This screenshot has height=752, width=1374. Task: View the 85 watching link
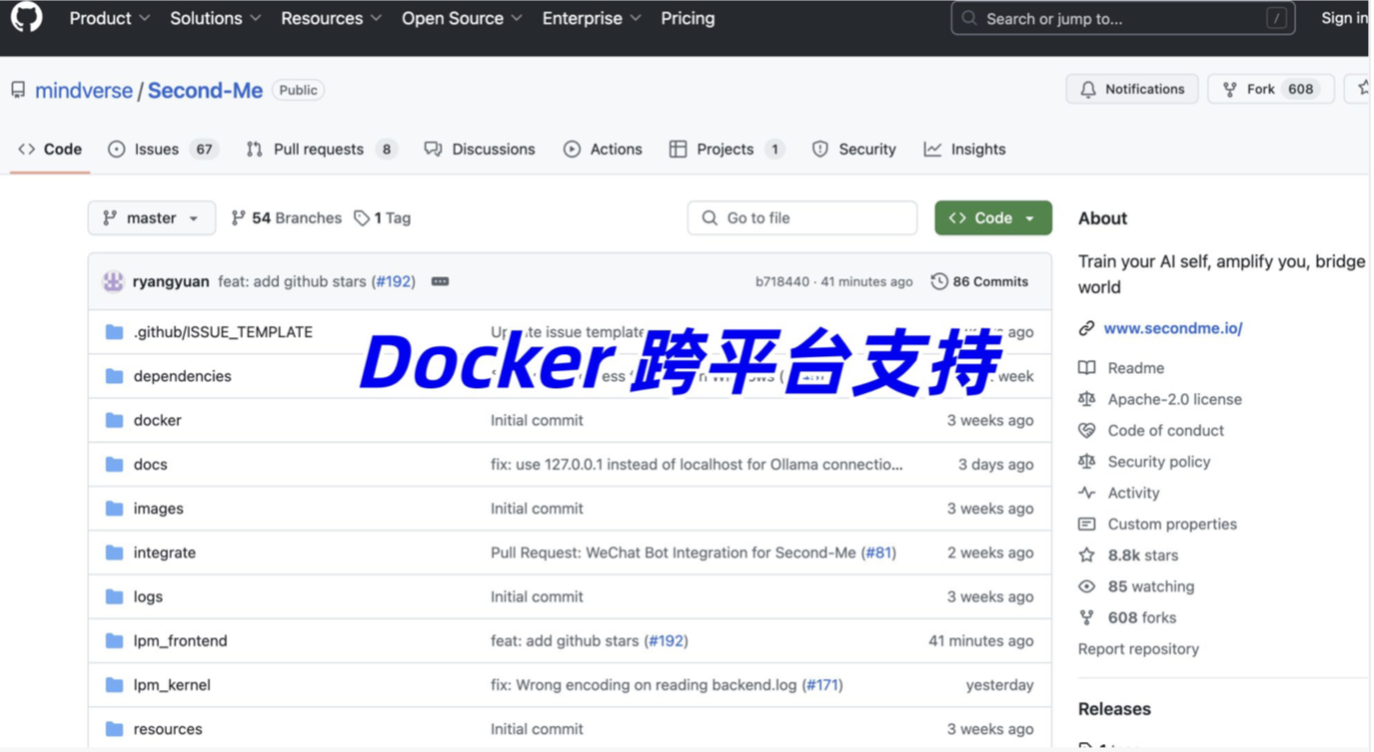click(x=1151, y=586)
